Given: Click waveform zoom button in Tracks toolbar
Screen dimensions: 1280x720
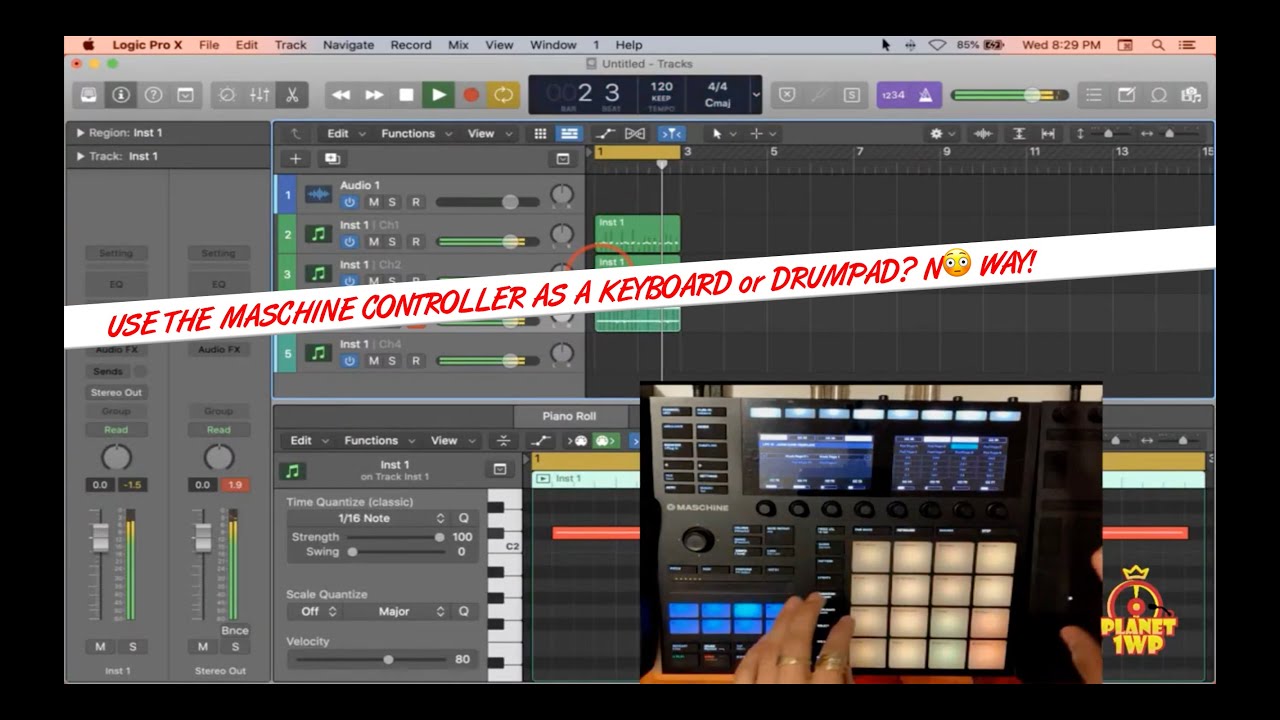Looking at the screenshot, I should (983, 133).
